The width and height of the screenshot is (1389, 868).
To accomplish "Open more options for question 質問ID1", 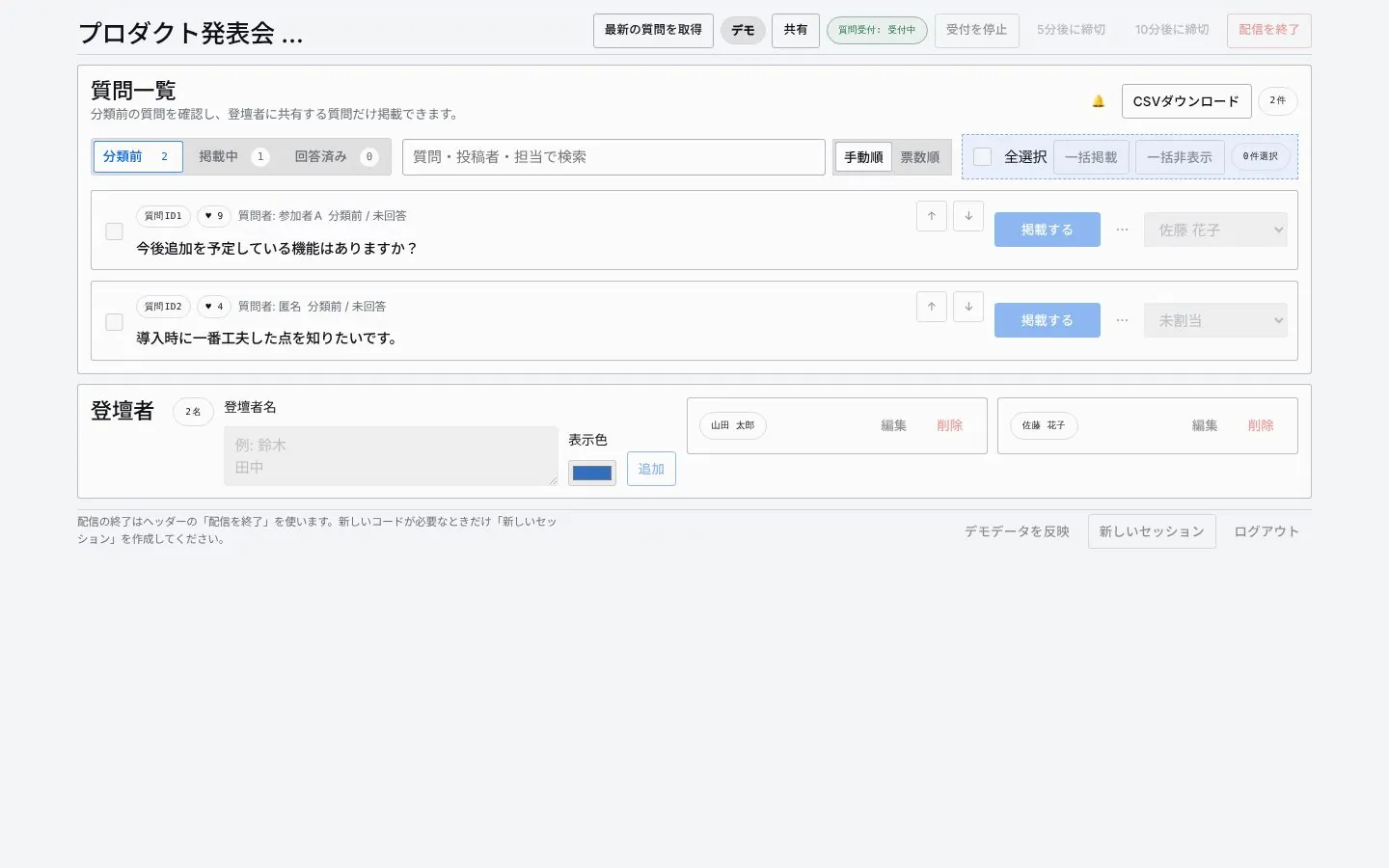I will point(1122,230).
